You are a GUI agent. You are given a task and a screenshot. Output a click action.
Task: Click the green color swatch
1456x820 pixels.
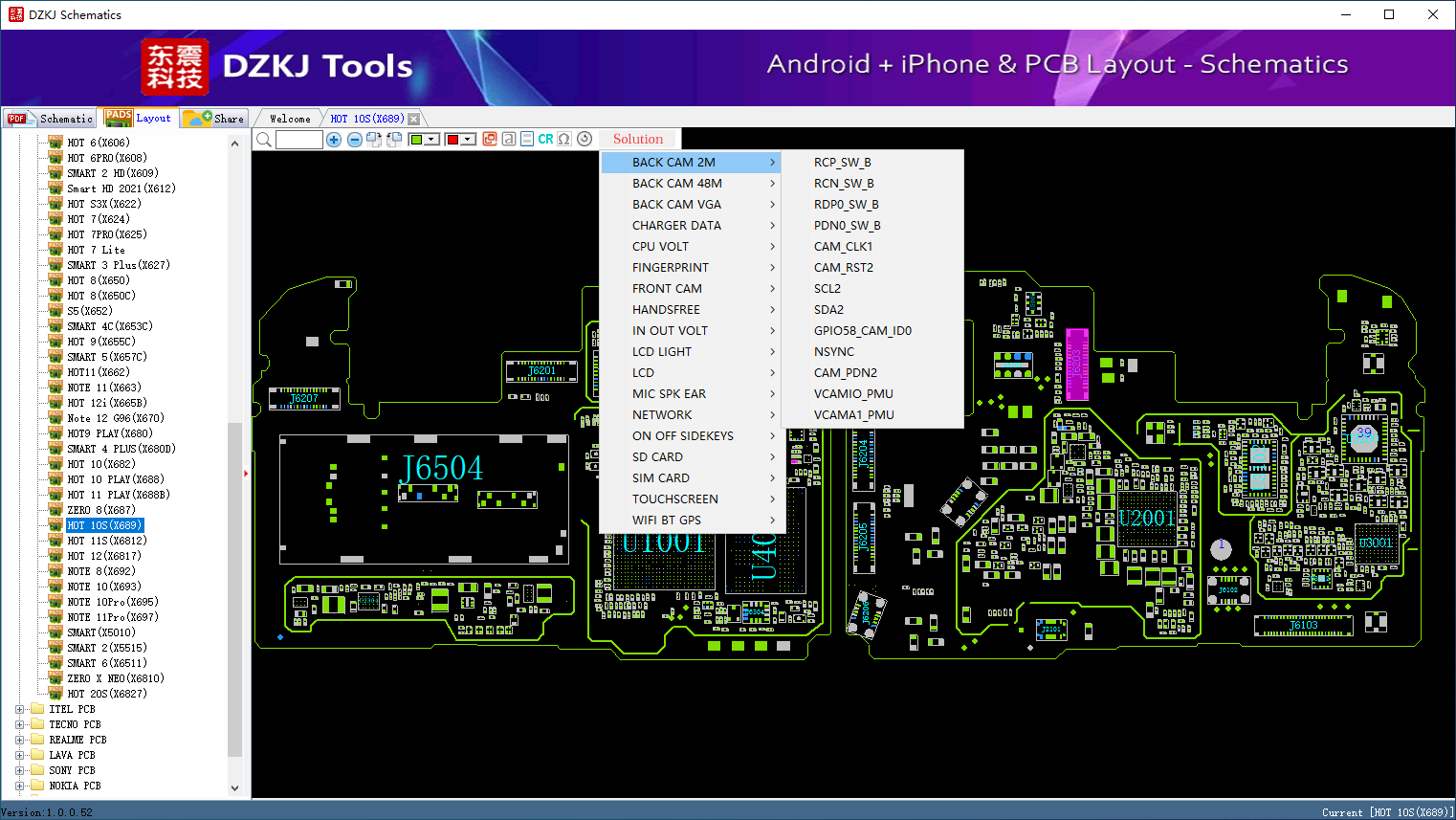coord(416,140)
